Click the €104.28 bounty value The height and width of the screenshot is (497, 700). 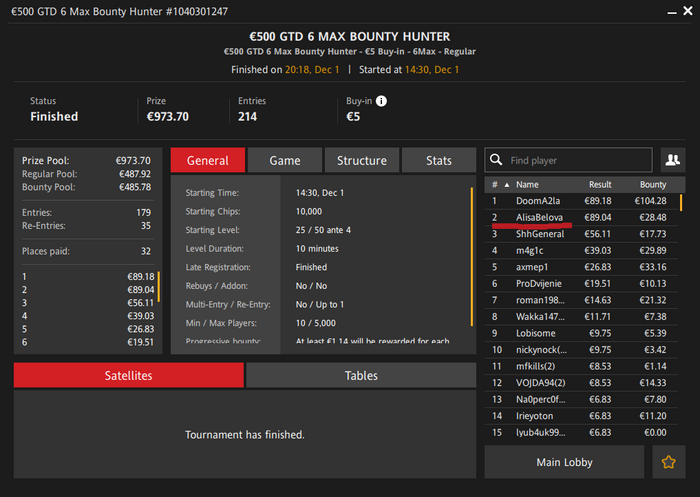point(650,201)
